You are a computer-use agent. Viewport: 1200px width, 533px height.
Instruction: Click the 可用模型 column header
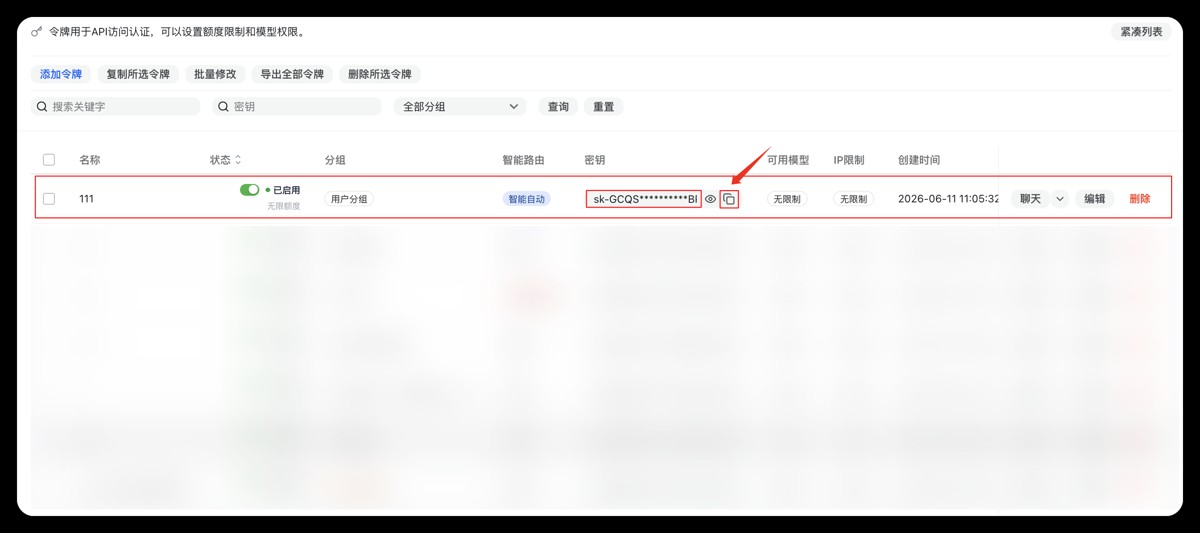(788, 160)
